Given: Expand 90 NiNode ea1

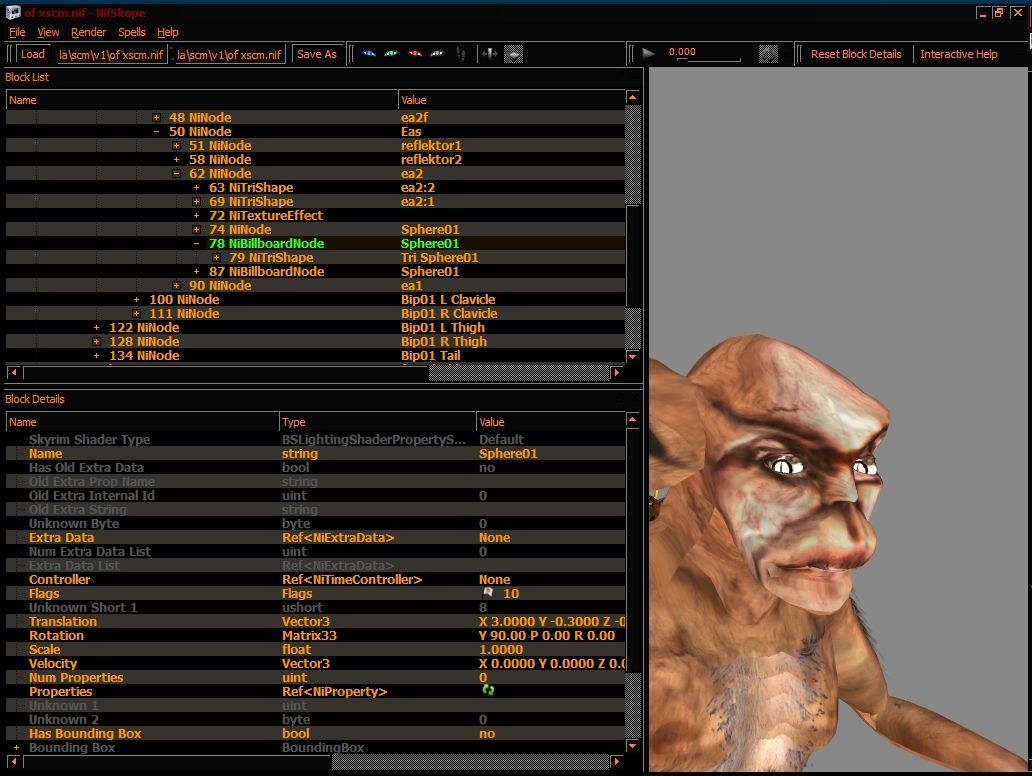Looking at the screenshot, I should click(x=176, y=285).
